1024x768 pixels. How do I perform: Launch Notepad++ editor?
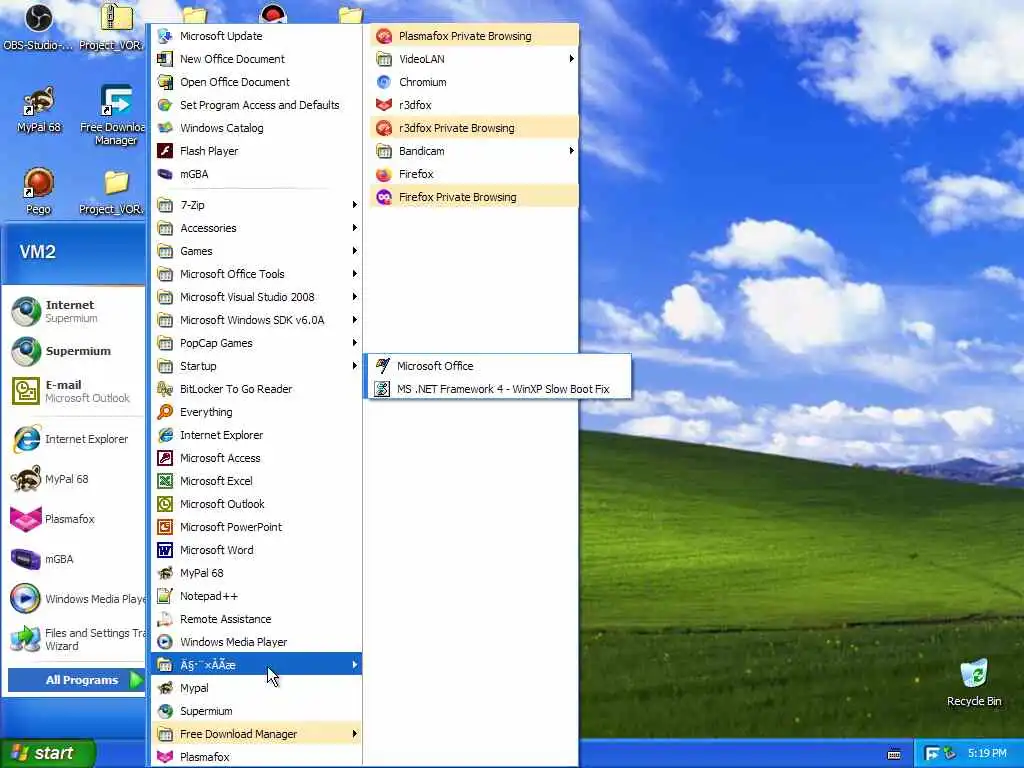(x=257, y=596)
